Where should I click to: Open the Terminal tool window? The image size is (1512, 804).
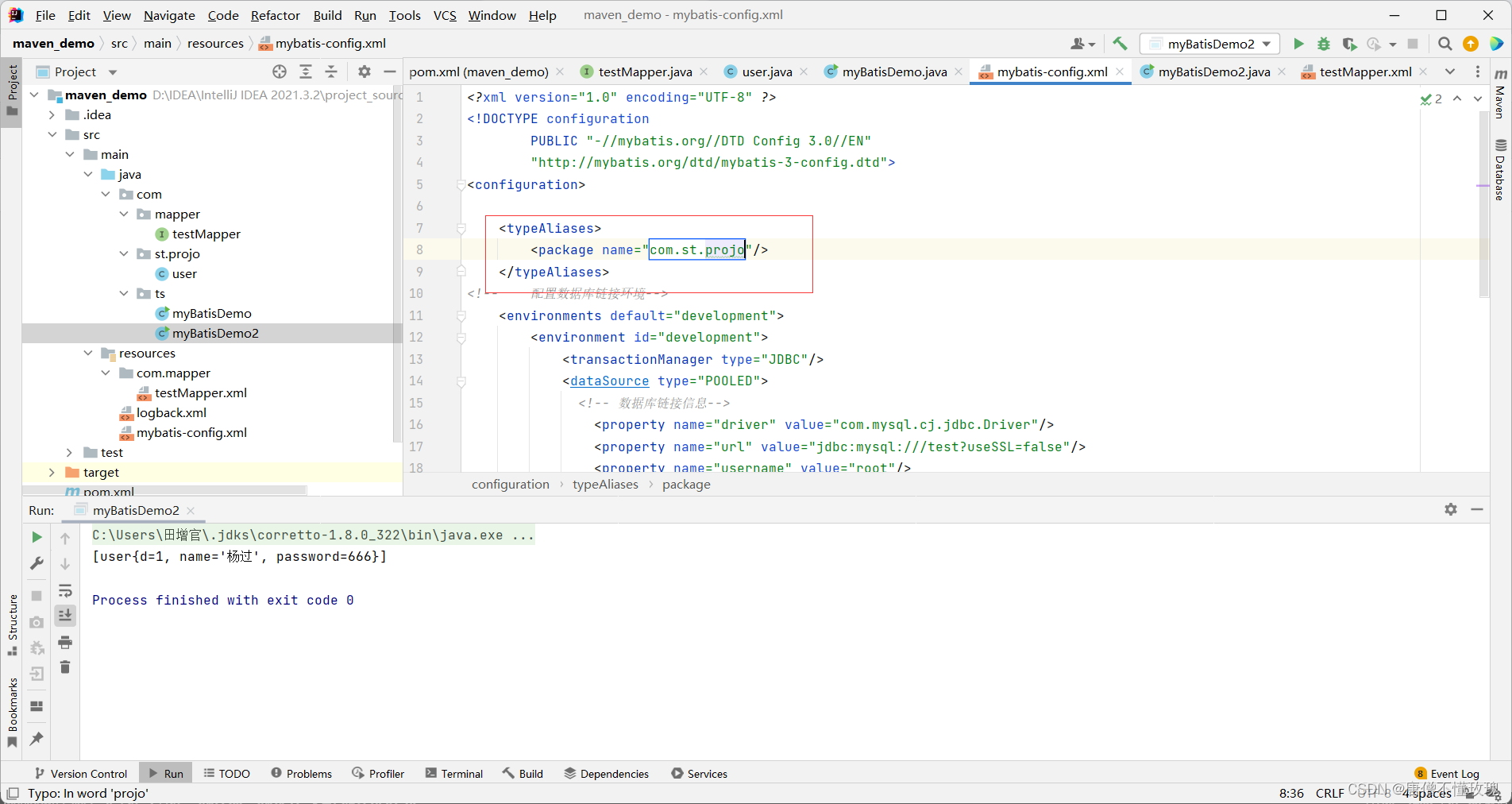point(454,774)
